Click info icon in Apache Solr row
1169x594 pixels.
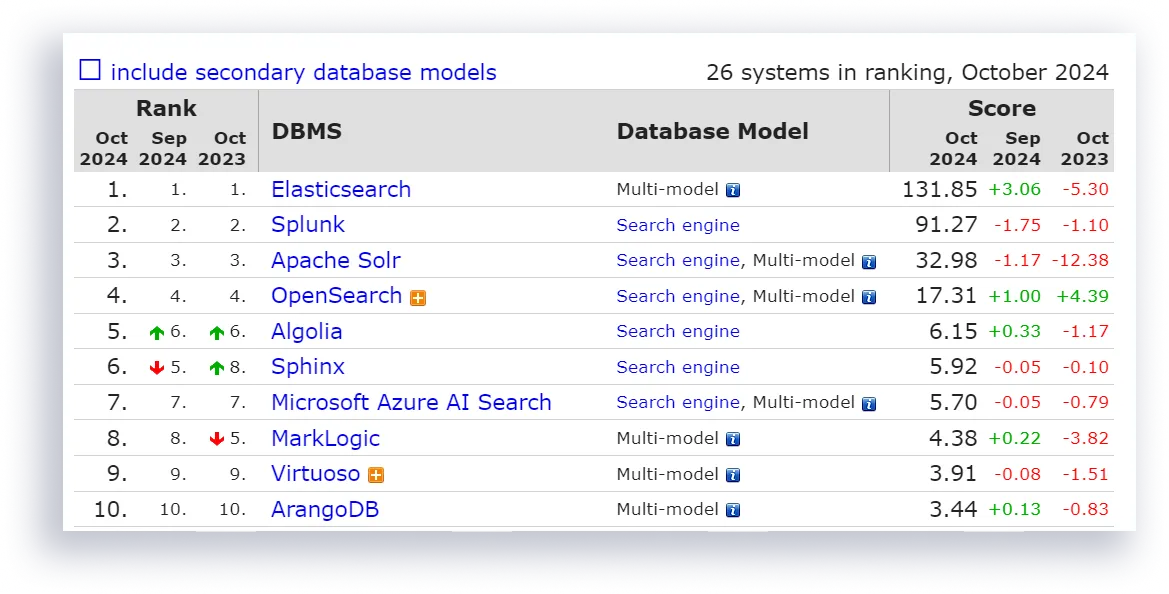point(869,262)
